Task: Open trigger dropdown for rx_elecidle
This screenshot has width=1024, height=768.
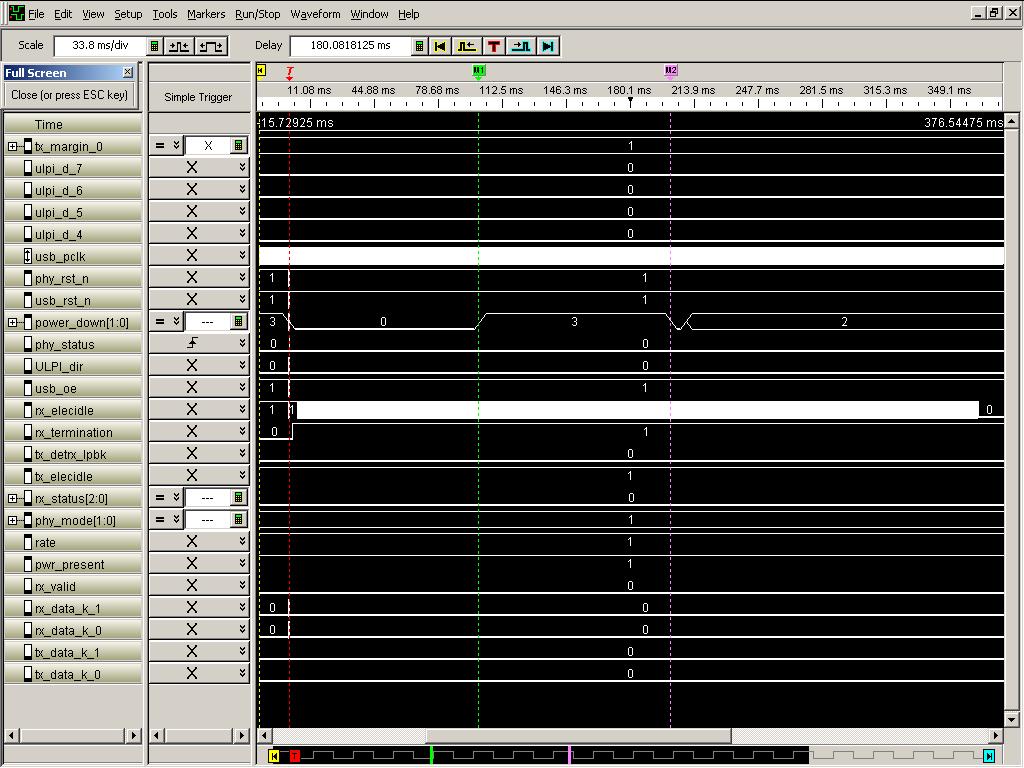Action: (242, 409)
